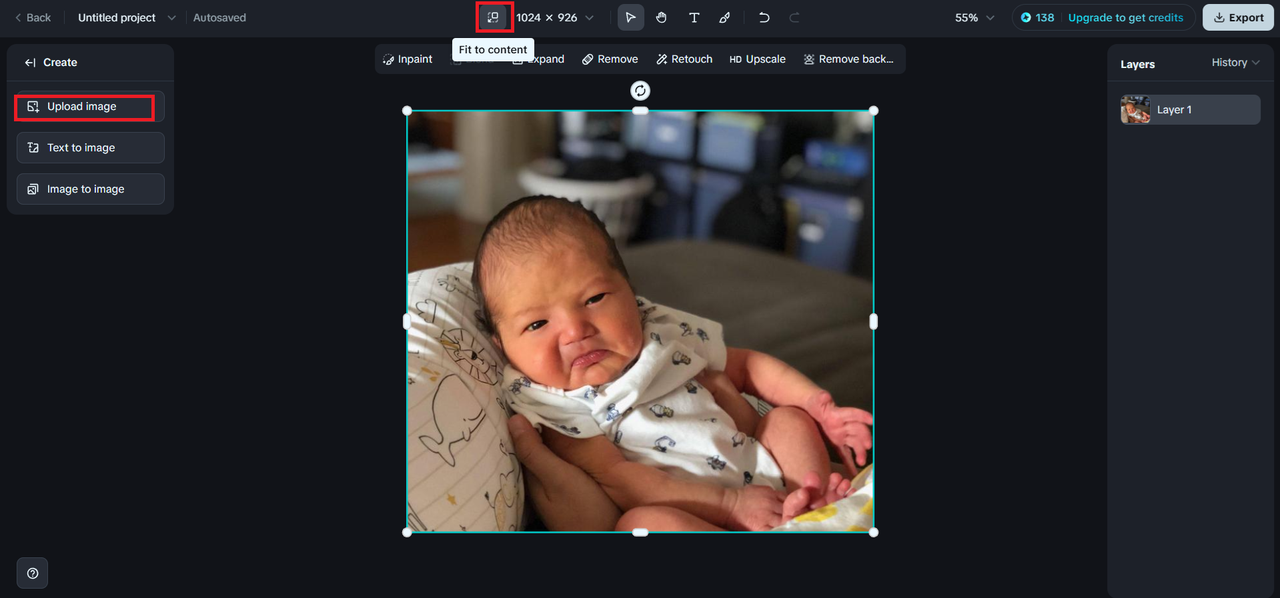Click the Autosaved status text
Screen dimensions: 1280x598
click(219, 18)
